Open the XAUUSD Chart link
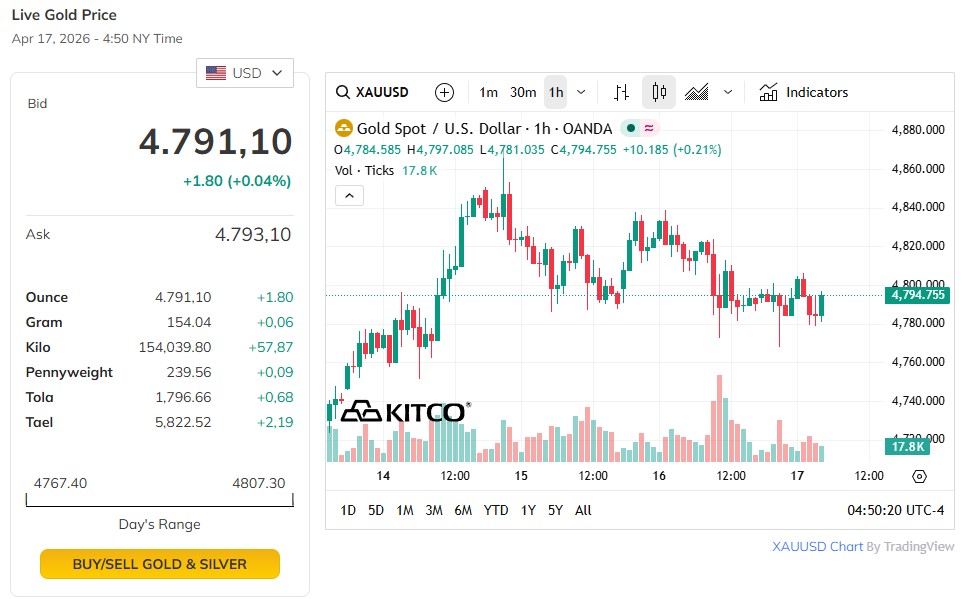 (x=817, y=546)
